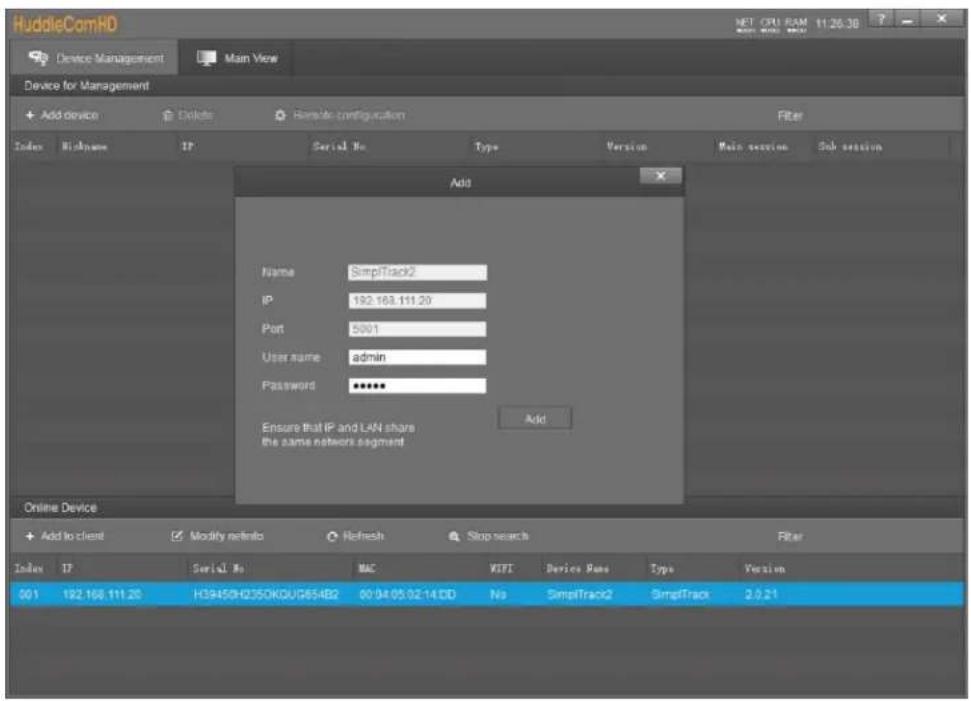The image size is (971, 701).
Task: Switch to the Main View tab
Action: coord(237,58)
